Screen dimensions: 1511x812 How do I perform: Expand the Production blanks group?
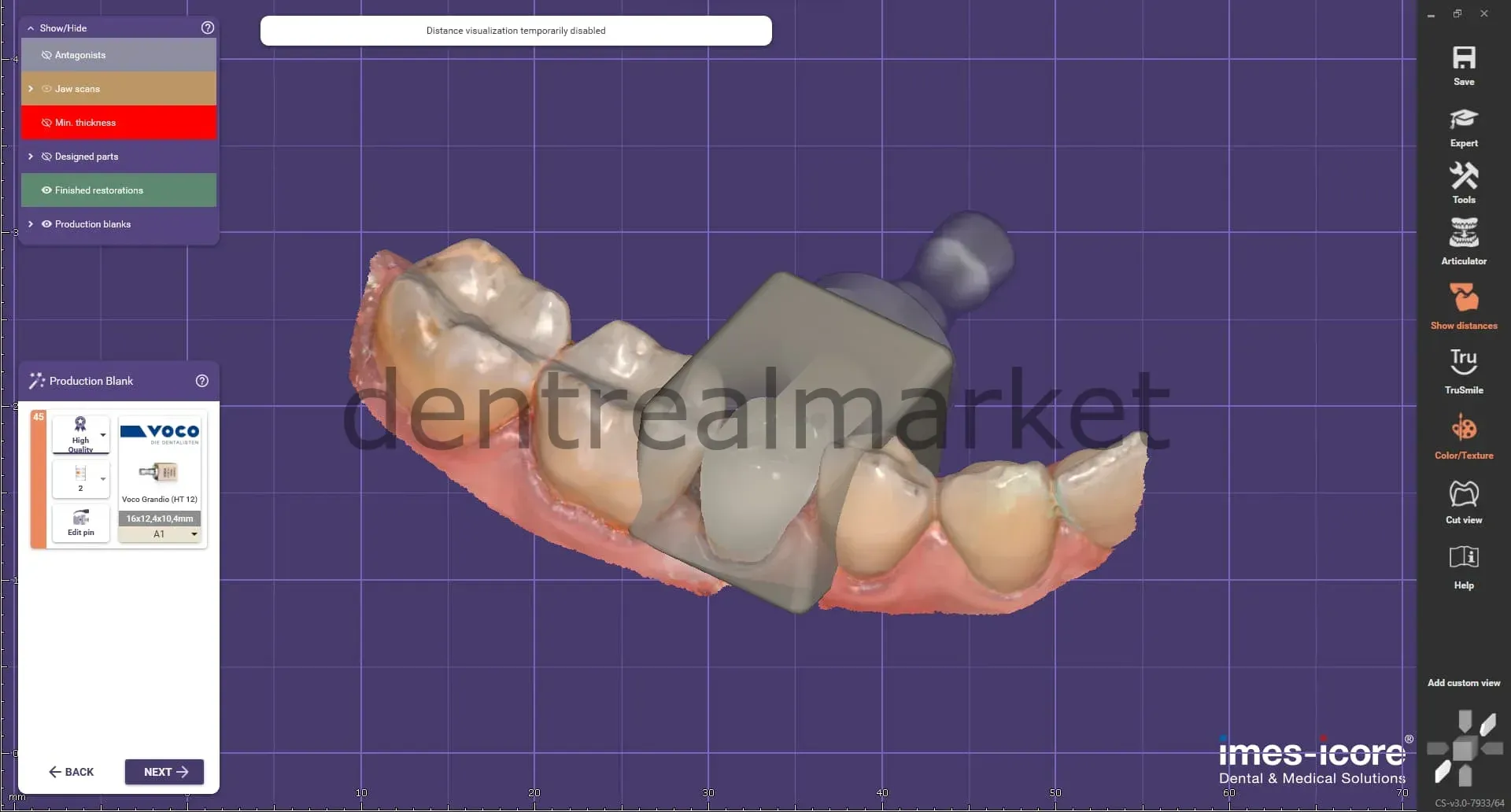tap(31, 224)
